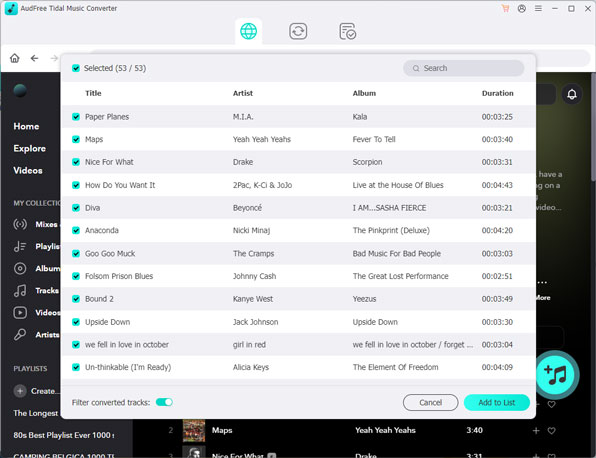596x458 pixels.
Task: Open the 80s Best Playlist Ever playlist
Action: (x=64, y=435)
